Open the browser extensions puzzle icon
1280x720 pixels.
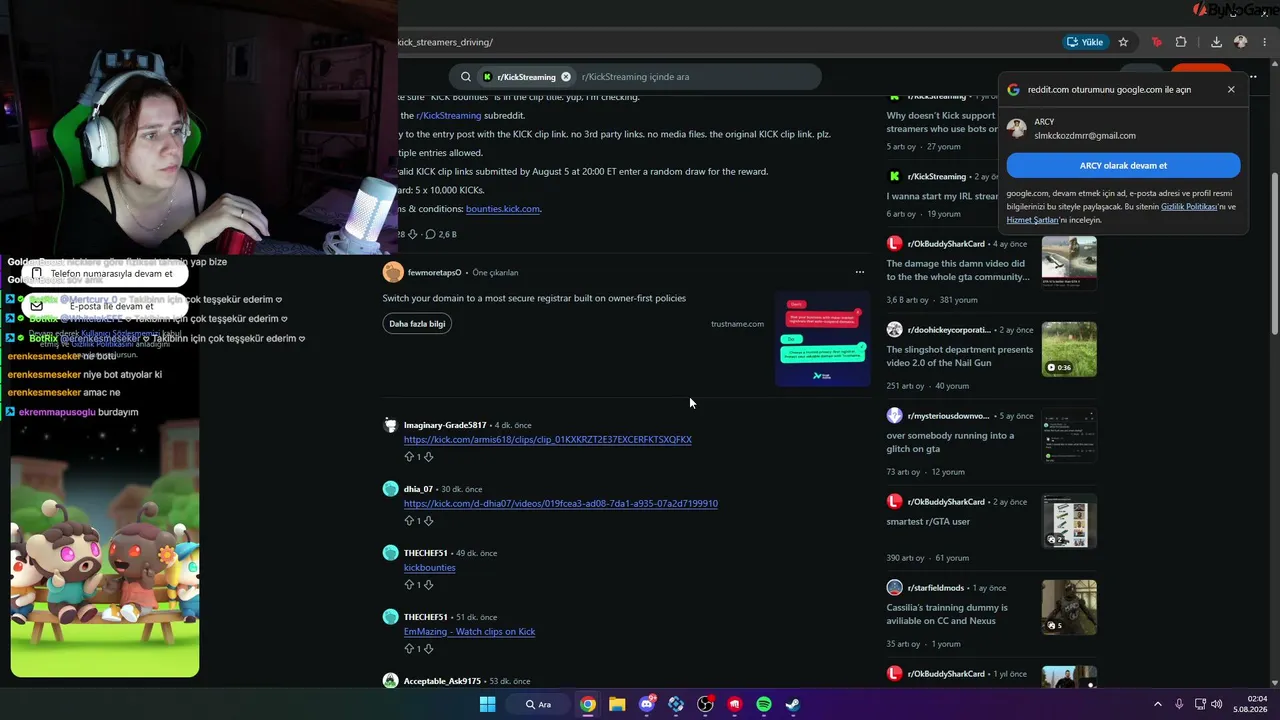[x=1181, y=42]
